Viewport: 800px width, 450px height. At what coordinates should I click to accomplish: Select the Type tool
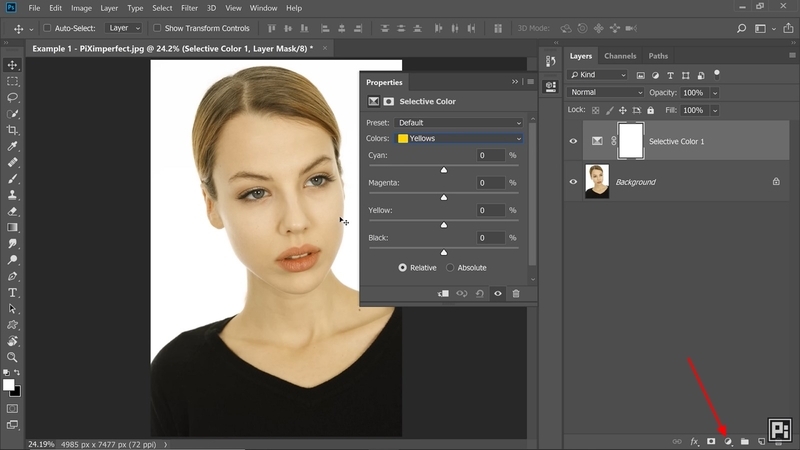coord(13,292)
